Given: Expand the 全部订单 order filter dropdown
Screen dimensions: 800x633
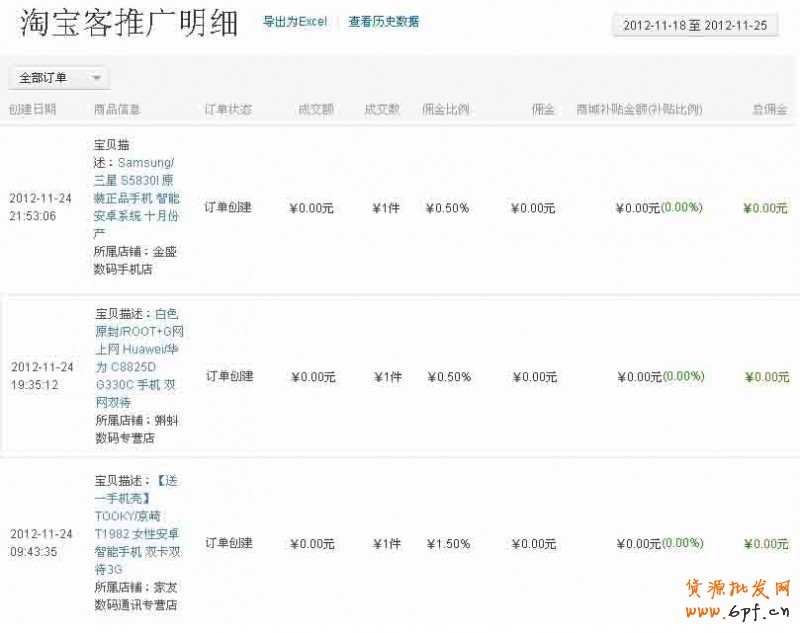Looking at the screenshot, I should click(x=58, y=78).
